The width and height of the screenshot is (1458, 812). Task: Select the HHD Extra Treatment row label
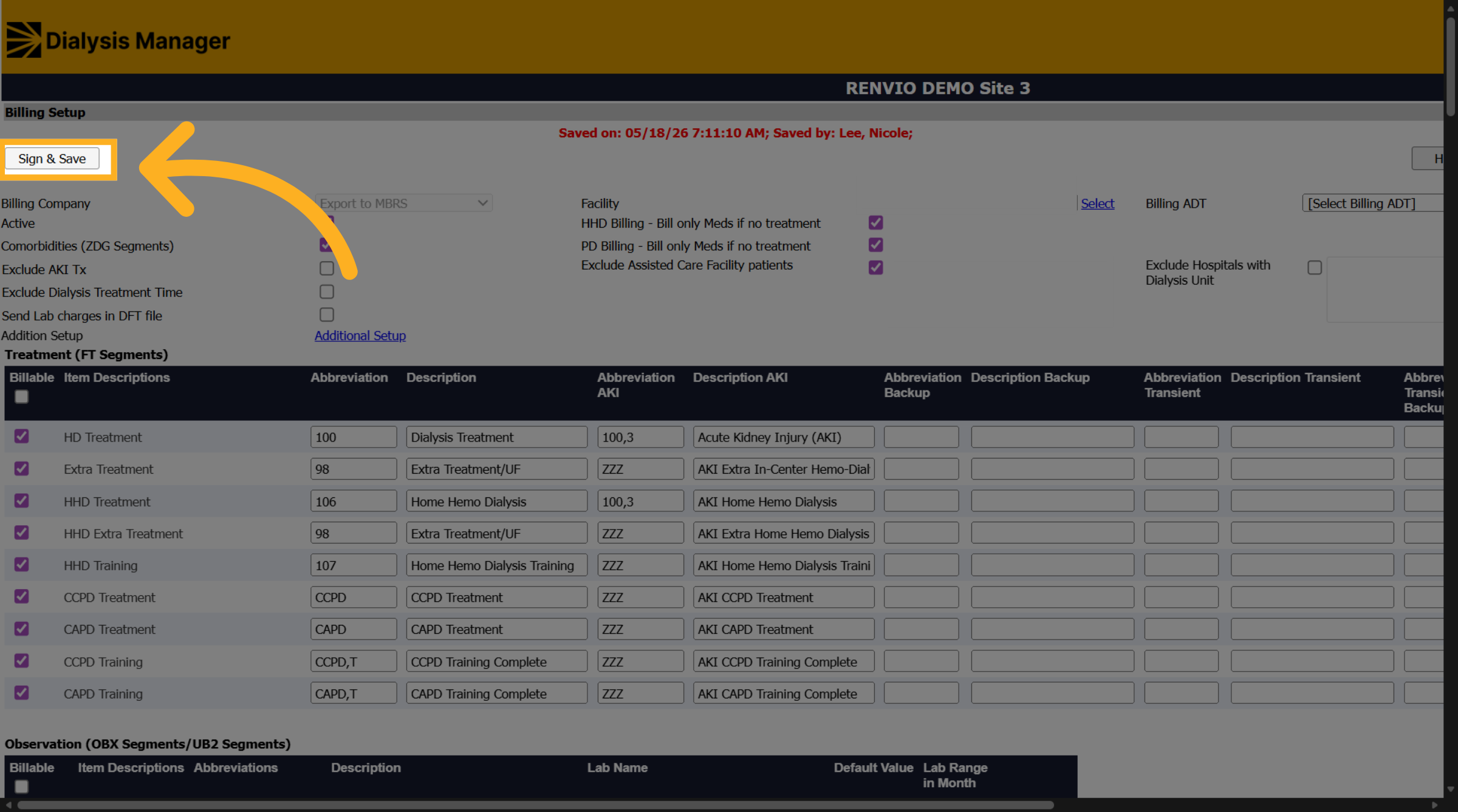click(123, 533)
